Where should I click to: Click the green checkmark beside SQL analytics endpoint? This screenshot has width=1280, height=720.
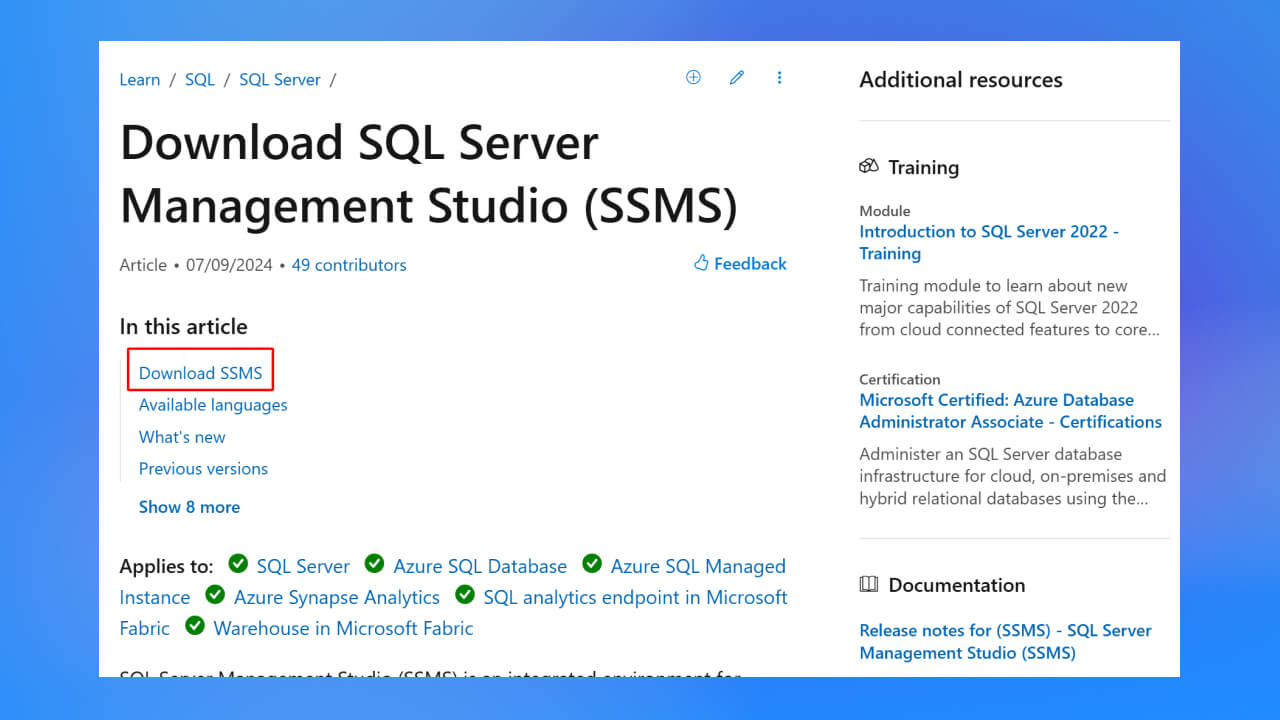tap(465, 594)
